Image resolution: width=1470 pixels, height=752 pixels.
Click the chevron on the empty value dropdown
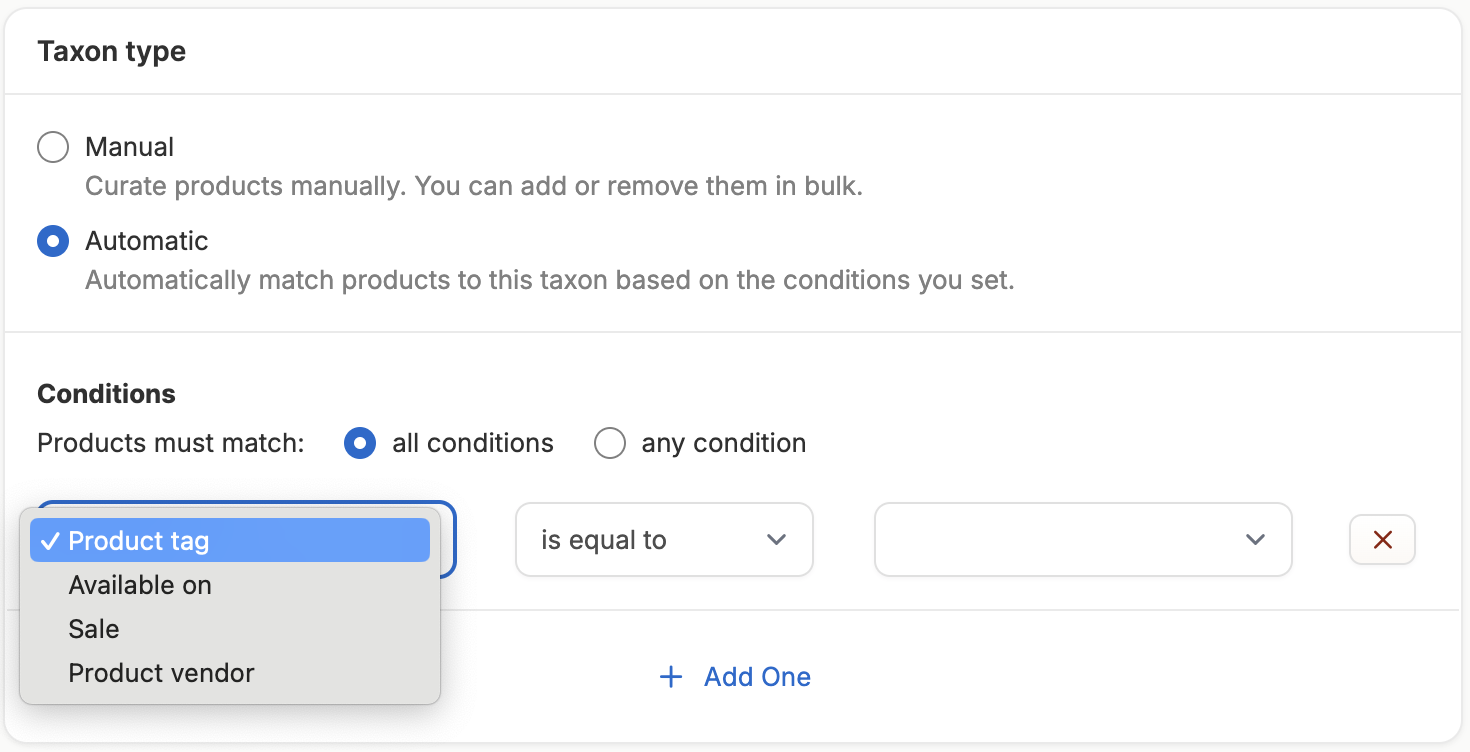click(x=1255, y=540)
